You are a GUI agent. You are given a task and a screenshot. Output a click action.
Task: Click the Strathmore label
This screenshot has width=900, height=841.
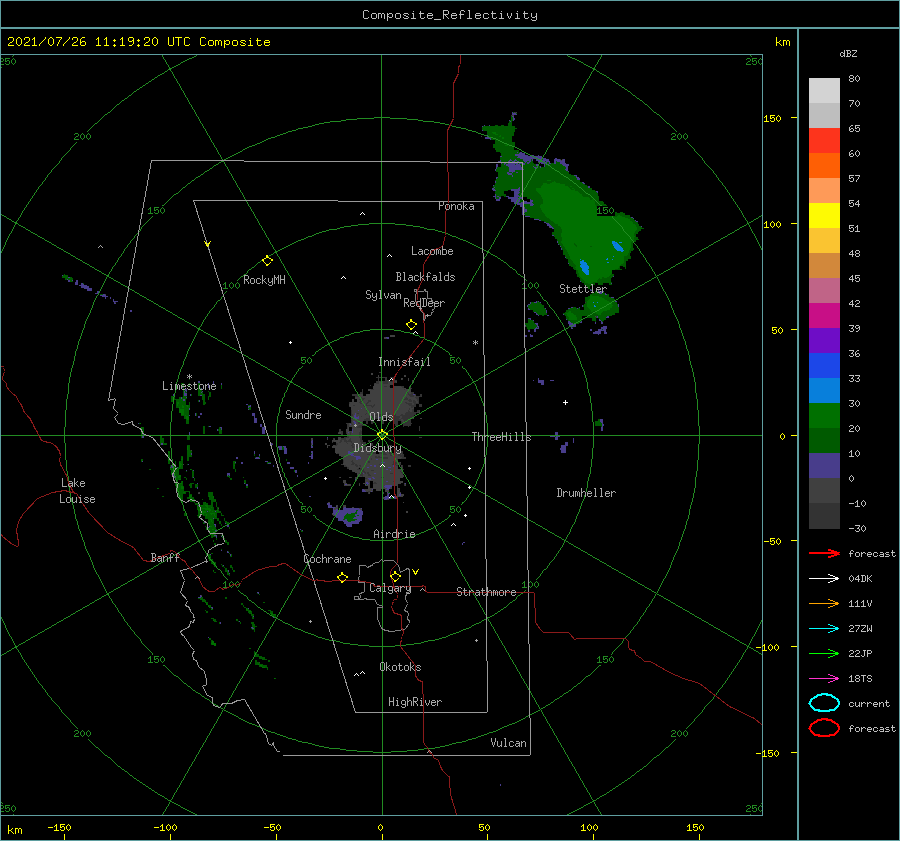tap(486, 592)
